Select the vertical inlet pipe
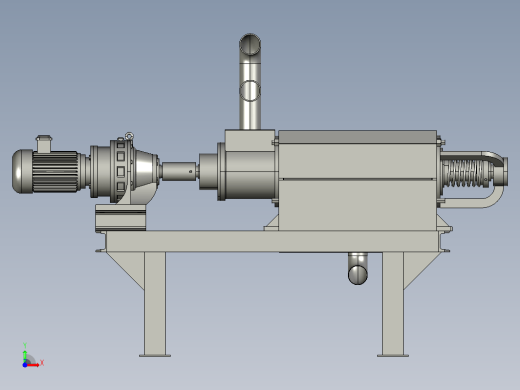 [x=250, y=82]
